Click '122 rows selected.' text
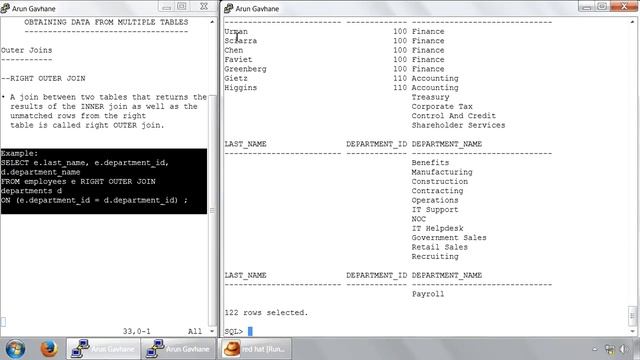This screenshot has width=640, height=360. click(x=266, y=313)
